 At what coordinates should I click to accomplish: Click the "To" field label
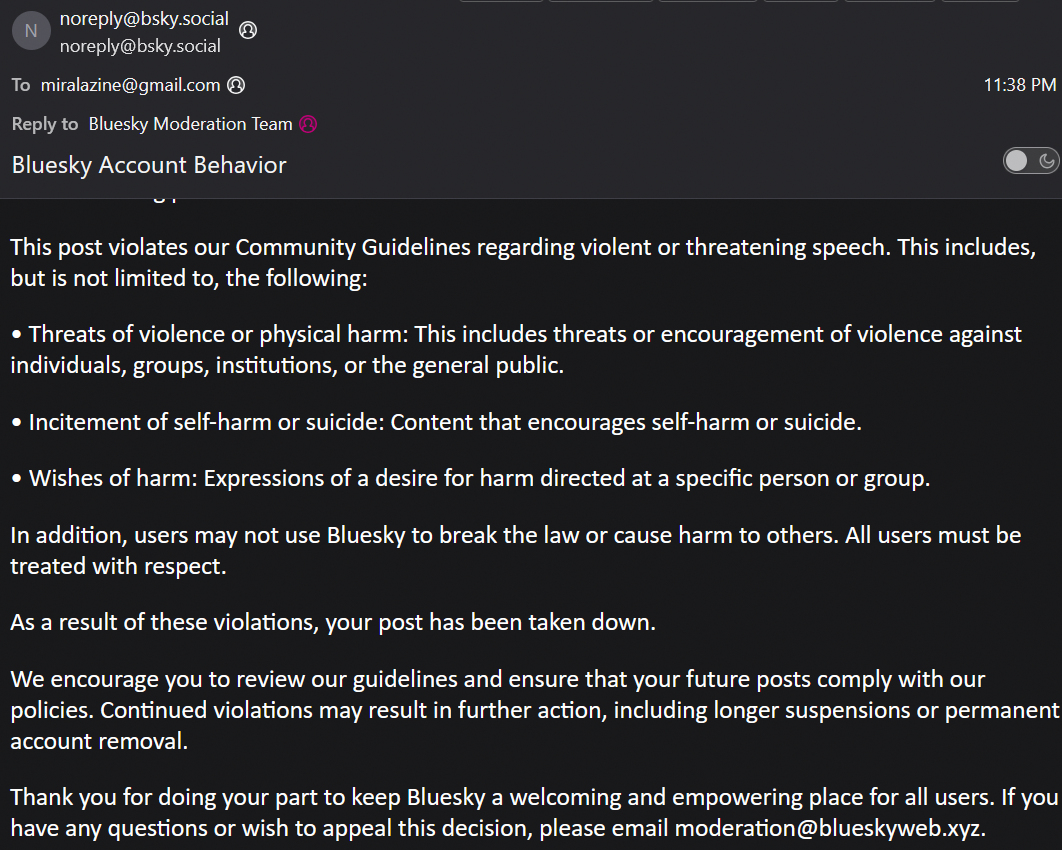point(21,85)
